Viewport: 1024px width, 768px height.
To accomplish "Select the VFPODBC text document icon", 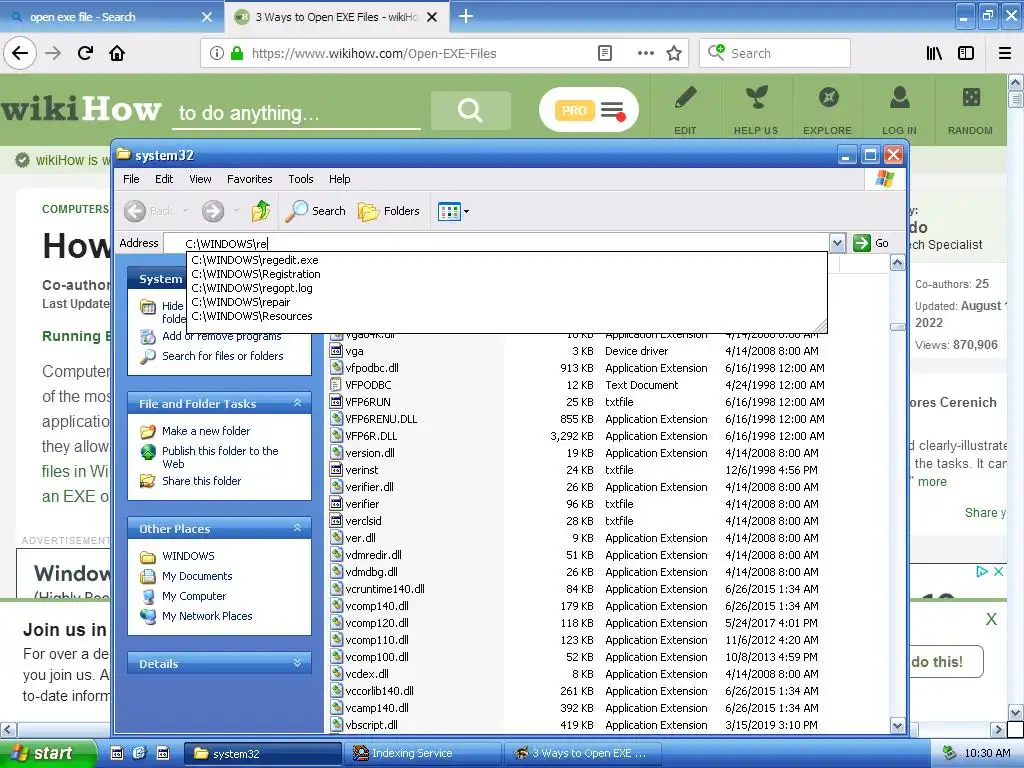I will pyautogui.click(x=336, y=385).
